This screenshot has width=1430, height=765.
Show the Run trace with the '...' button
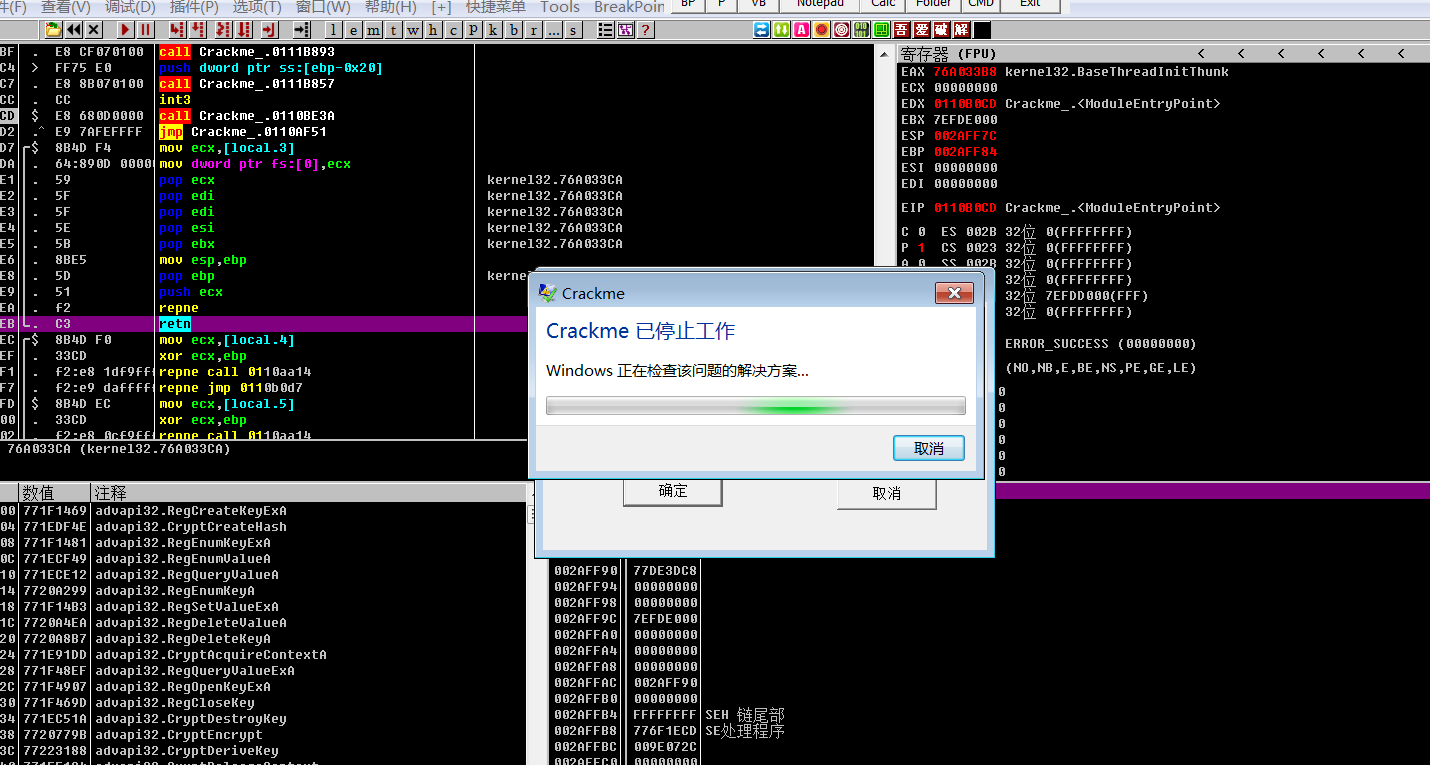pyautogui.click(x=553, y=30)
